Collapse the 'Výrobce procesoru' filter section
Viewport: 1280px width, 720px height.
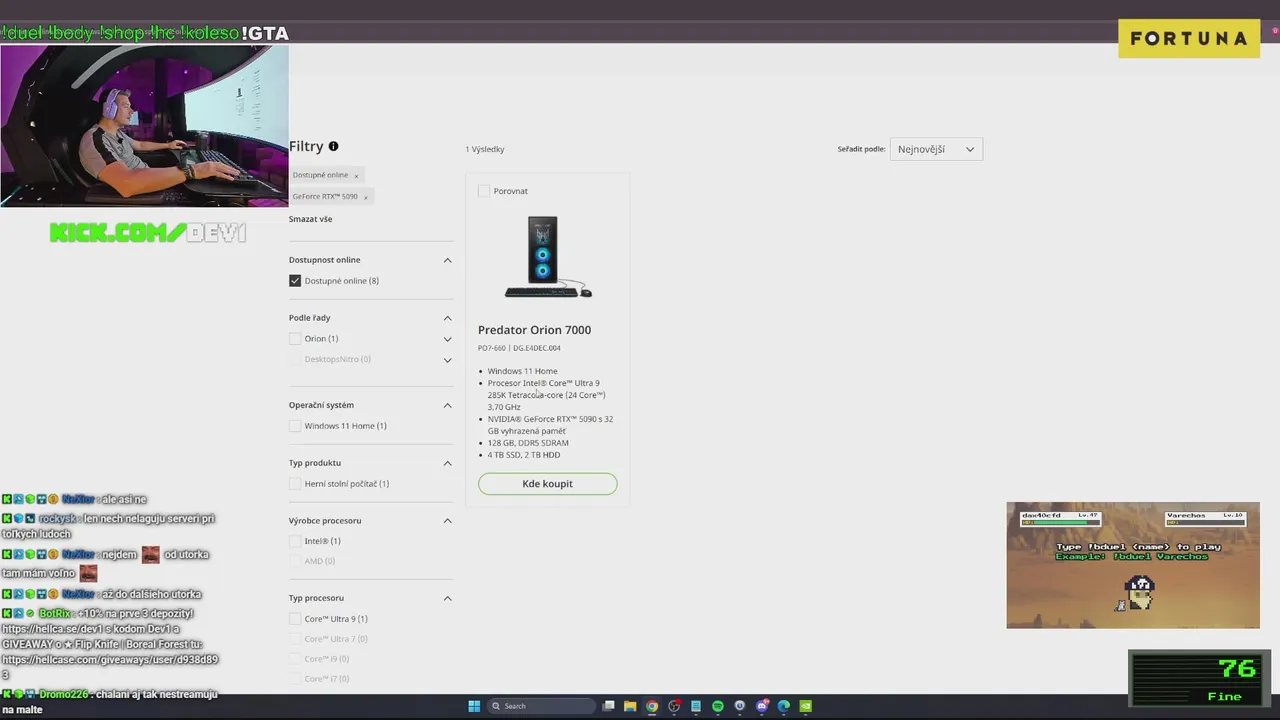click(x=447, y=521)
